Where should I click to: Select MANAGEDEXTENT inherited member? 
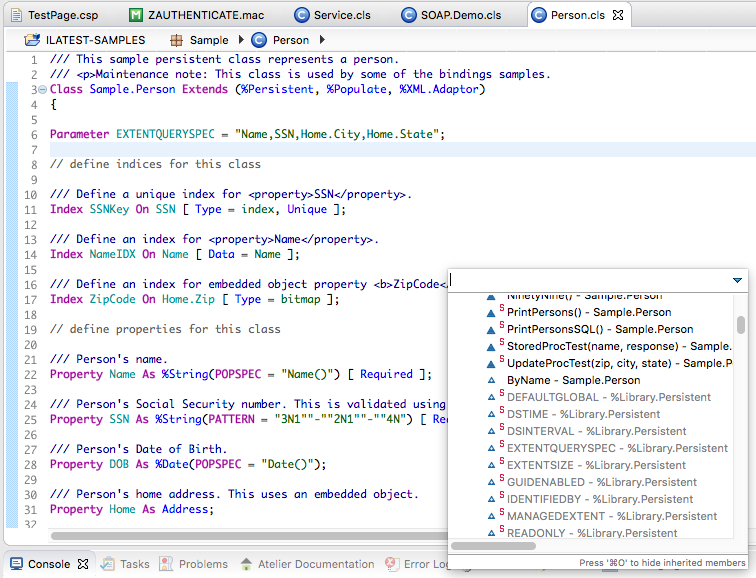(x=612, y=516)
